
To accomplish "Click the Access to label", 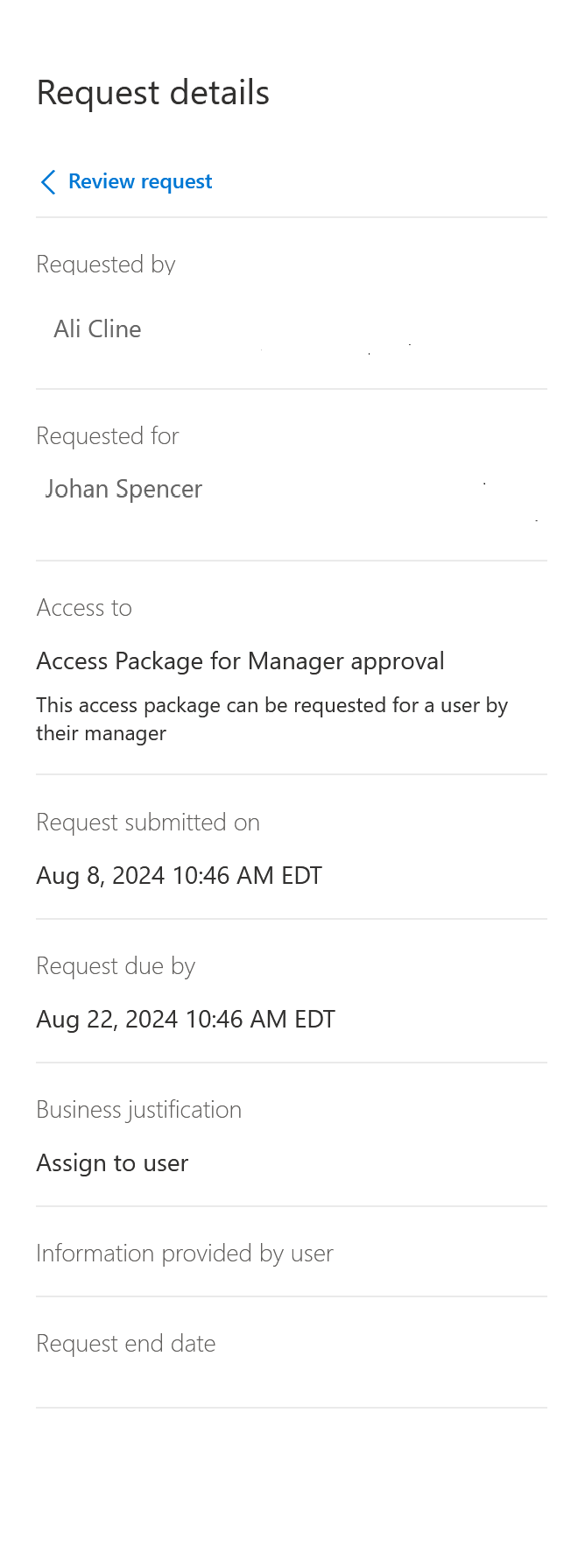I will 84,608.
